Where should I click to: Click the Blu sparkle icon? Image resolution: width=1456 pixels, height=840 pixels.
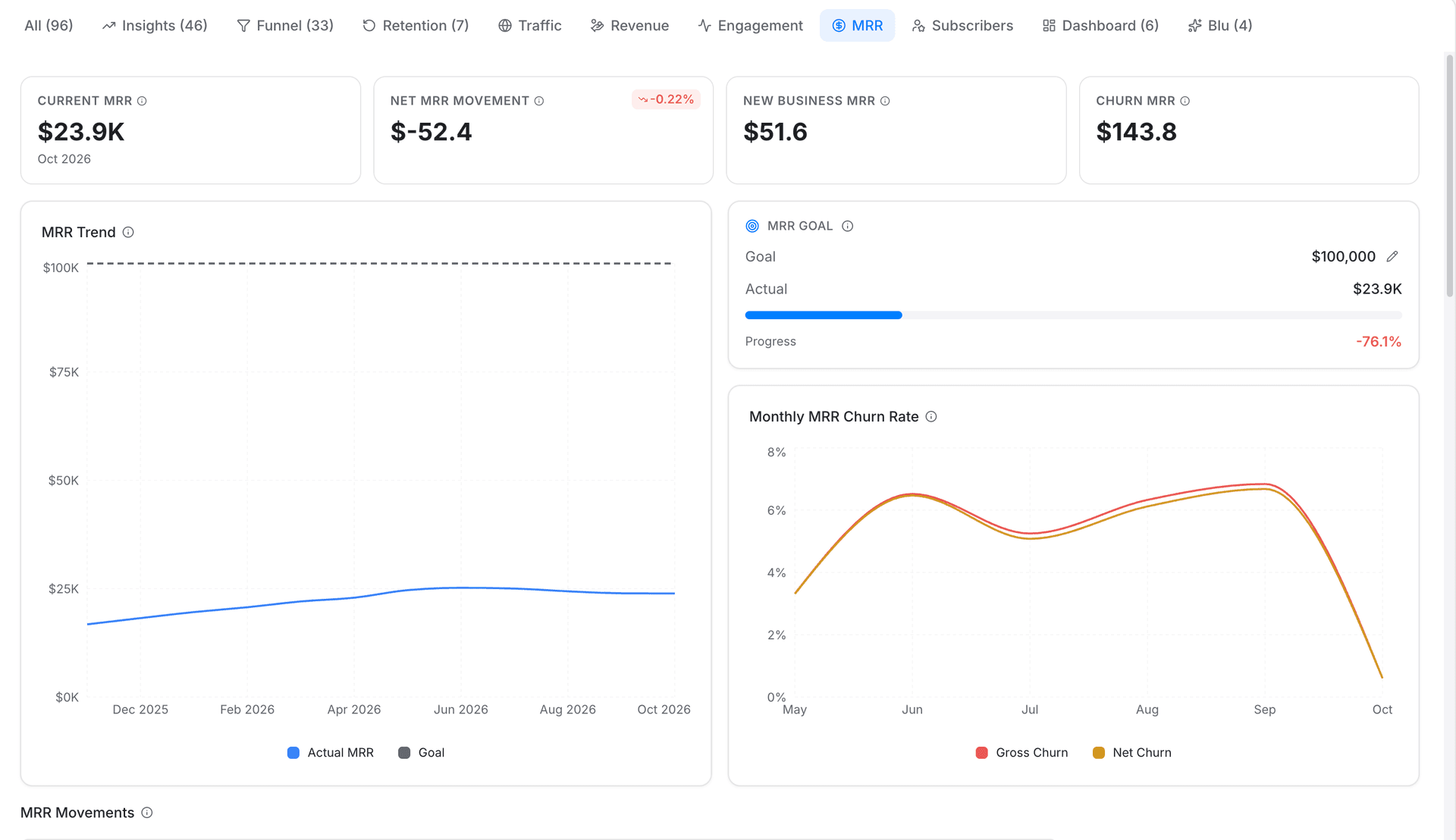[1195, 26]
